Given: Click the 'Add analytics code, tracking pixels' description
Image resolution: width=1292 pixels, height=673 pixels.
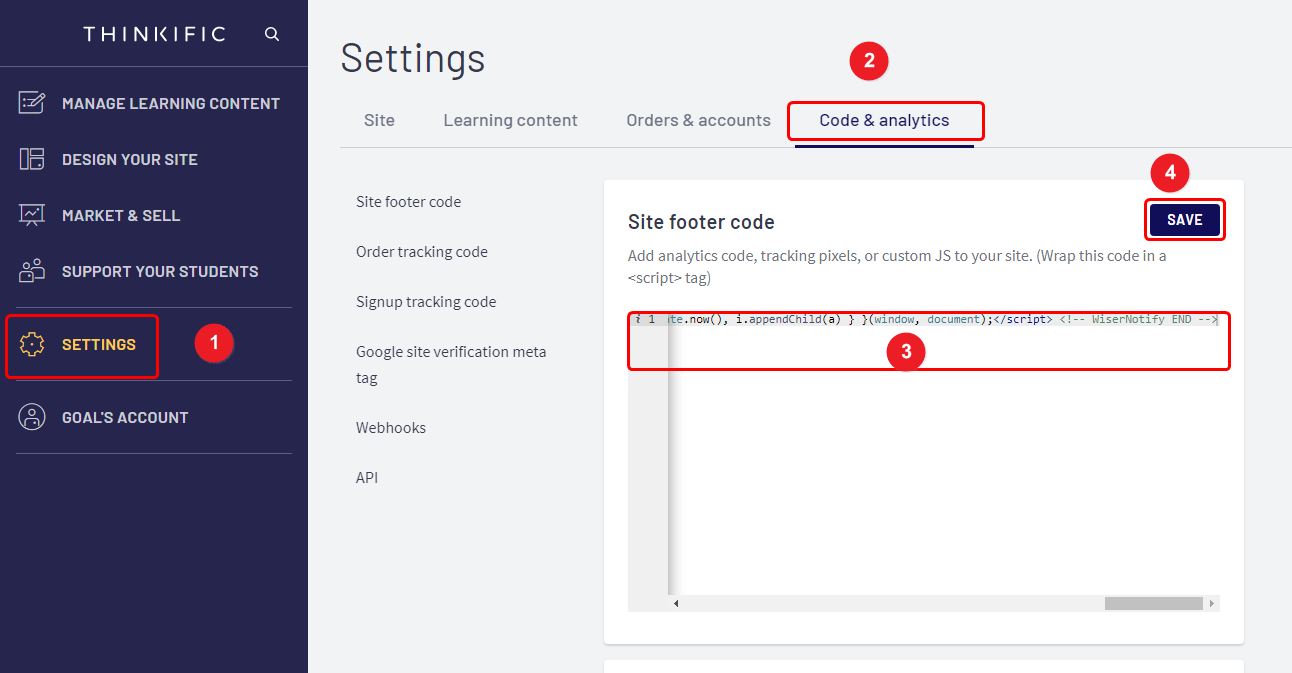Looking at the screenshot, I should [x=897, y=267].
